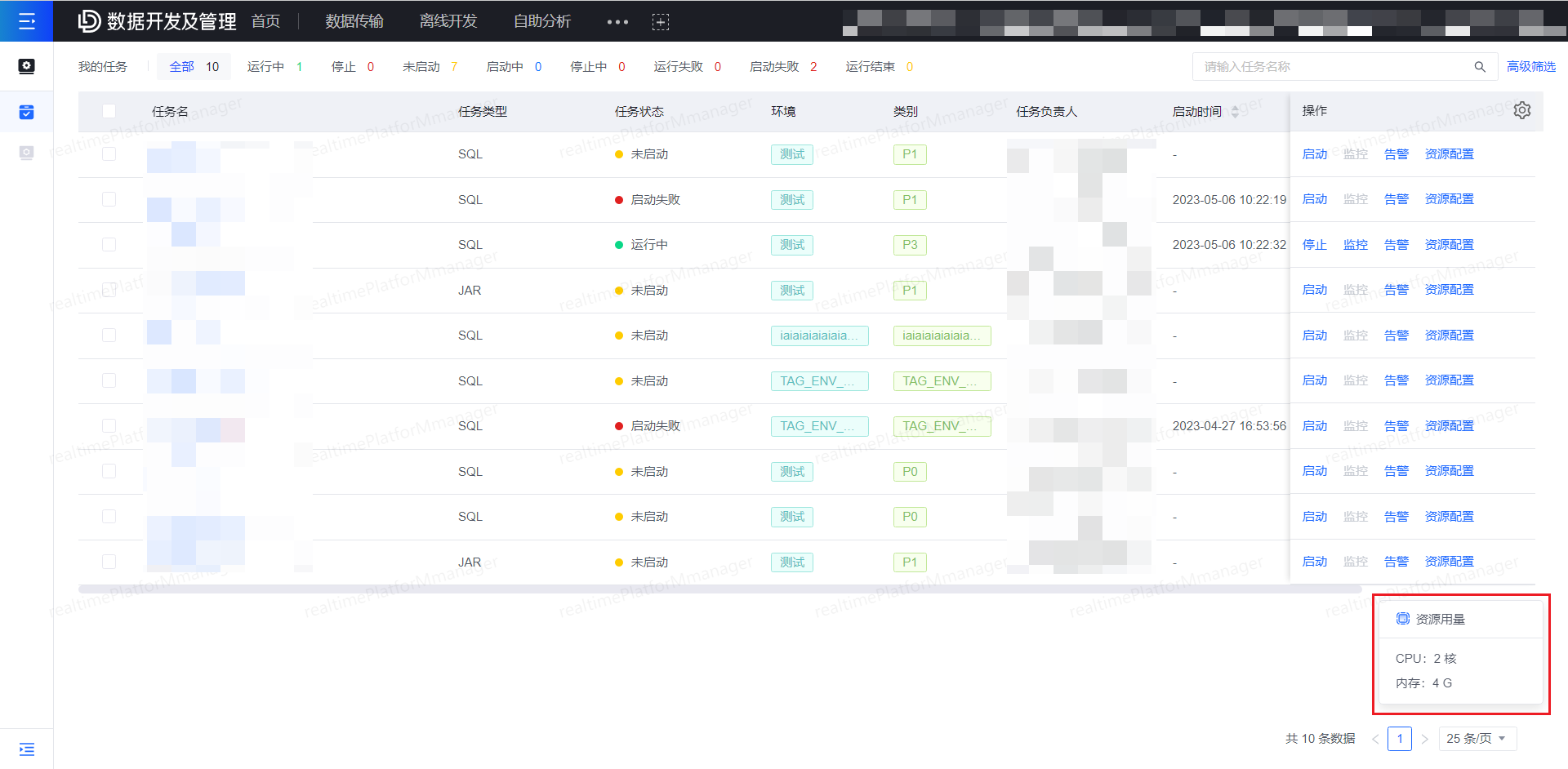Collapse the sidebar via hamburger icon top-left
The width and height of the screenshot is (1568, 769).
[27, 21]
